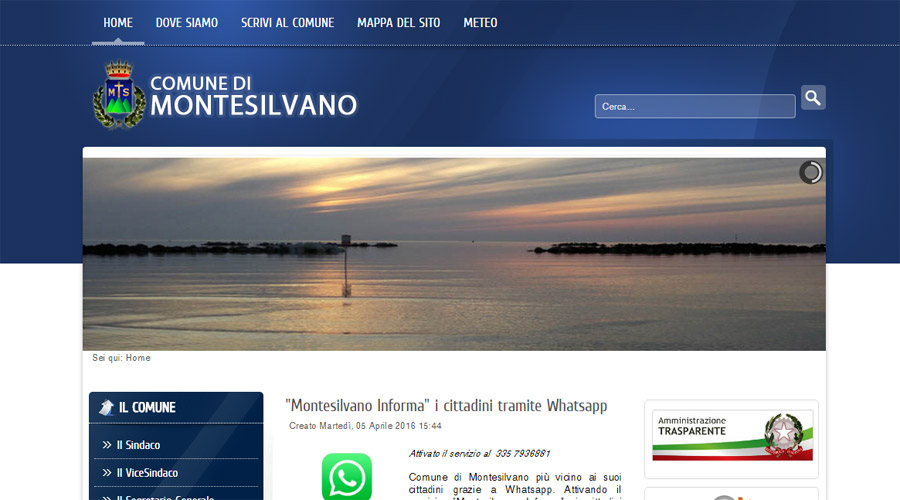Click the green Whatsapp logo icon
Viewport: 900px width, 500px height.
pyautogui.click(x=347, y=476)
